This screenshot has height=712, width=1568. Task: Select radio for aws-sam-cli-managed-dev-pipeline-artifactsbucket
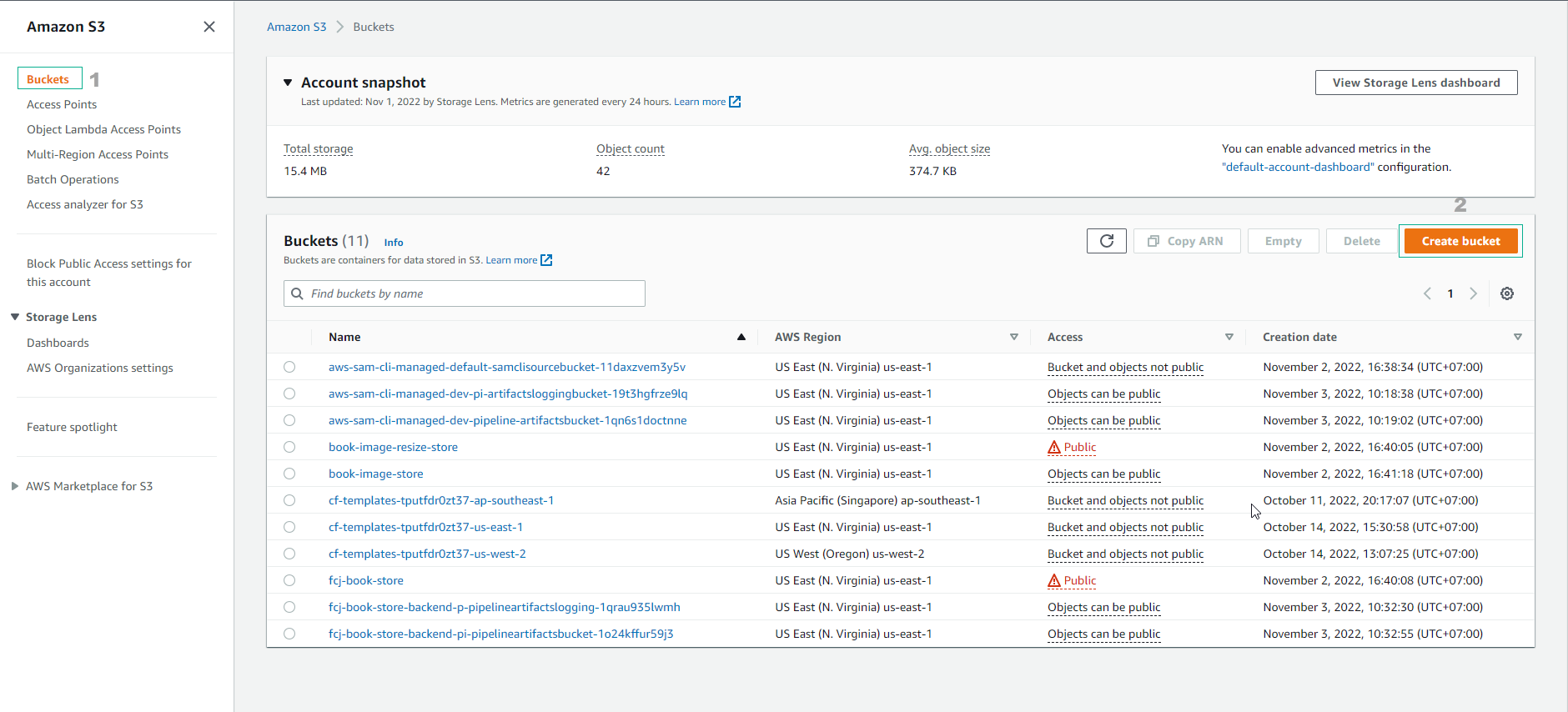pos(289,420)
